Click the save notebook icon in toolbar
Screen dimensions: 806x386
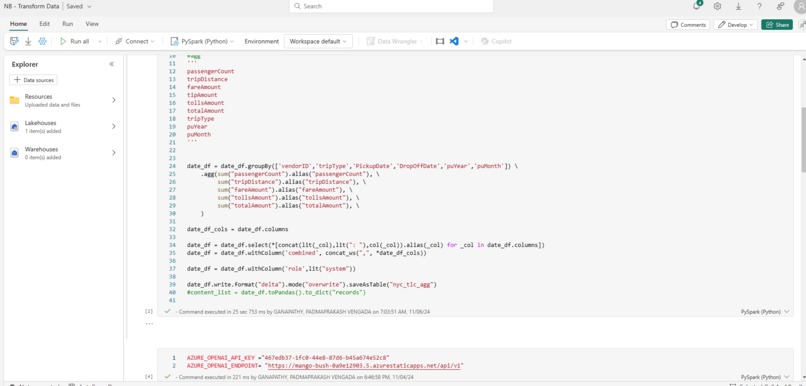point(14,41)
